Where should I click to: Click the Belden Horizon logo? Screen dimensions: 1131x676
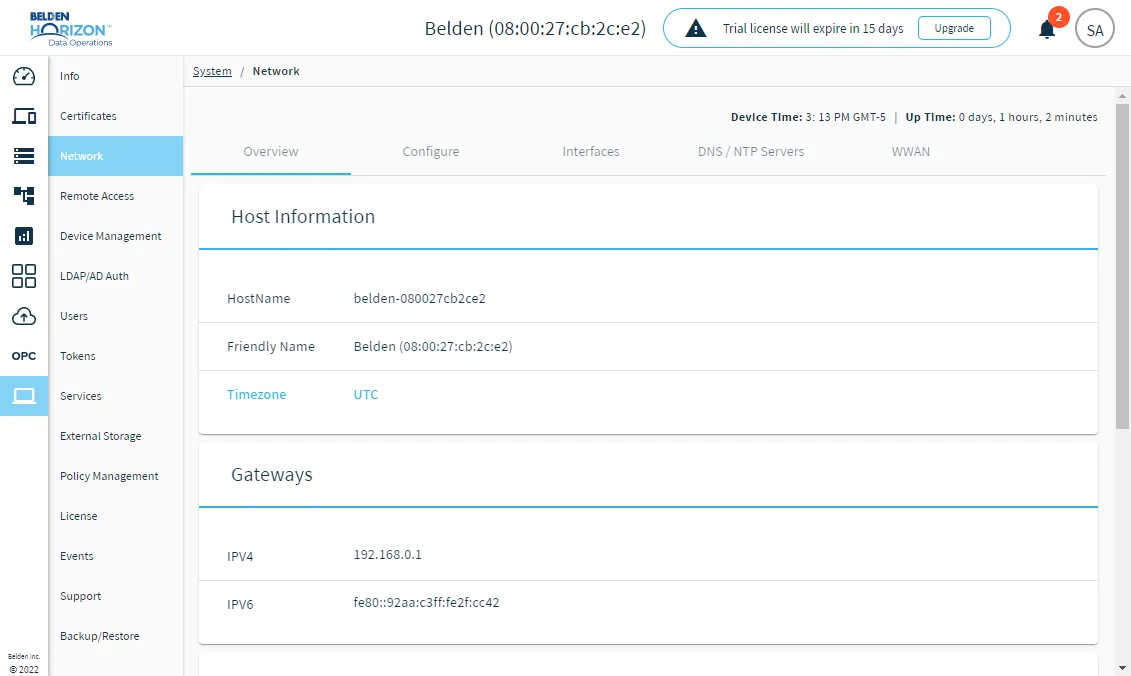tap(71, 29)
